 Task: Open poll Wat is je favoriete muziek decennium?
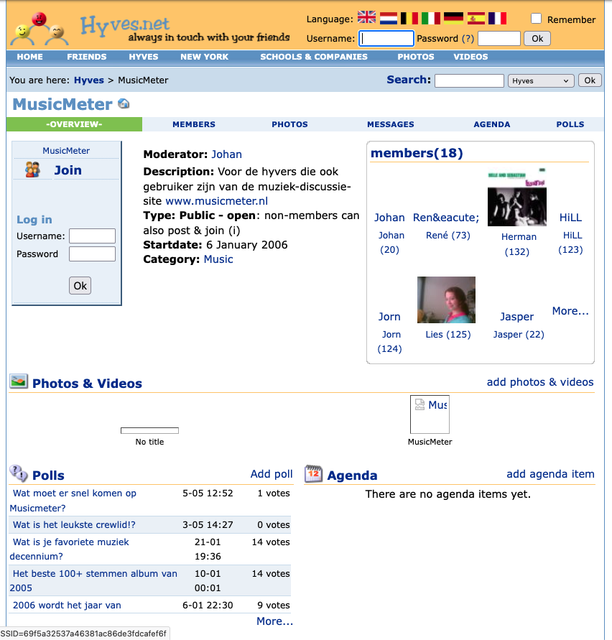pyautogui.click(x=70, y=549)
